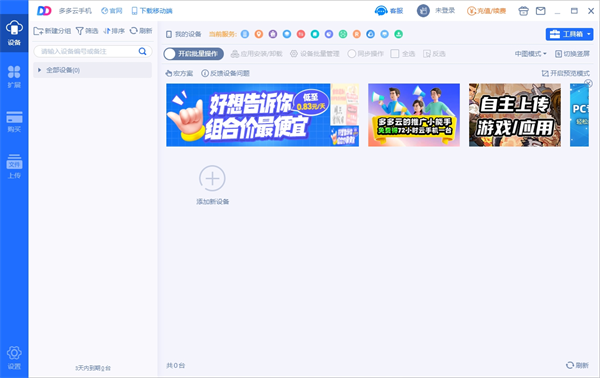Click the 排序 sort option

coord(114,31)
